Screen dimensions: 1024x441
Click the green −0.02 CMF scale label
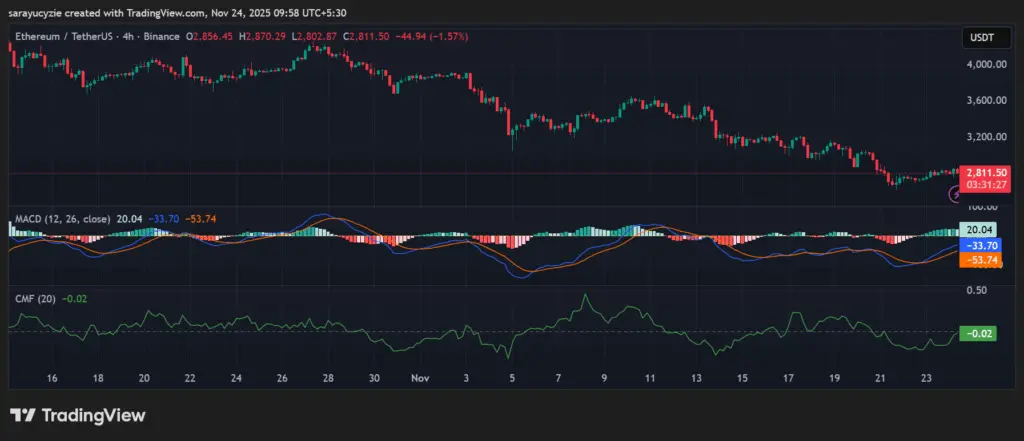pos(978,334)
